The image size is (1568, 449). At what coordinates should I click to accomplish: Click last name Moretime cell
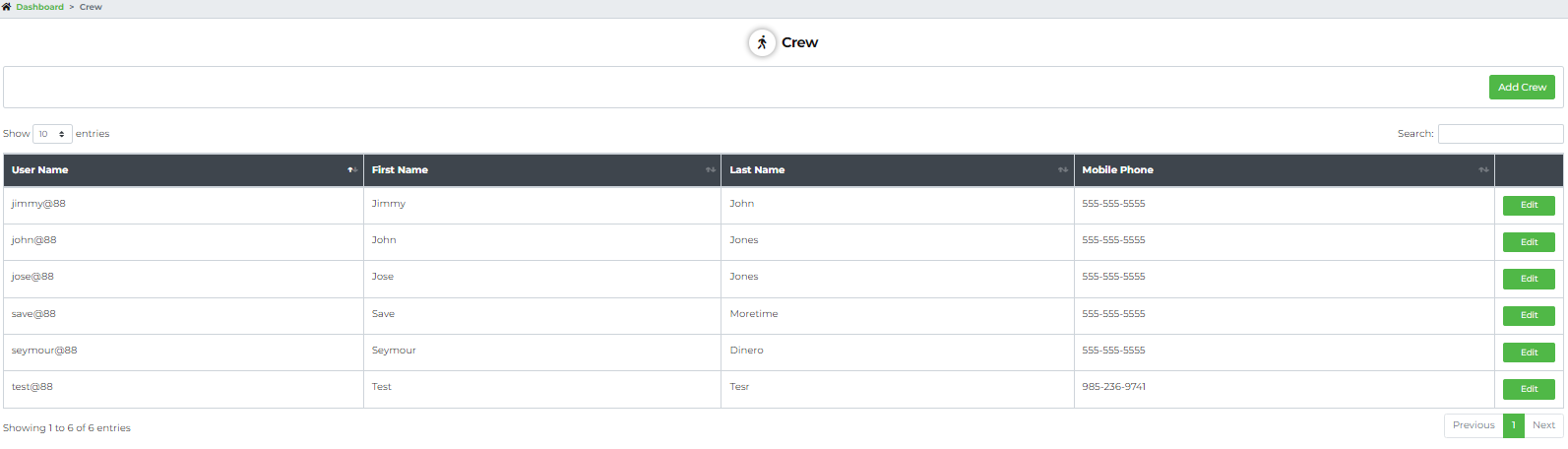(898, 315)
